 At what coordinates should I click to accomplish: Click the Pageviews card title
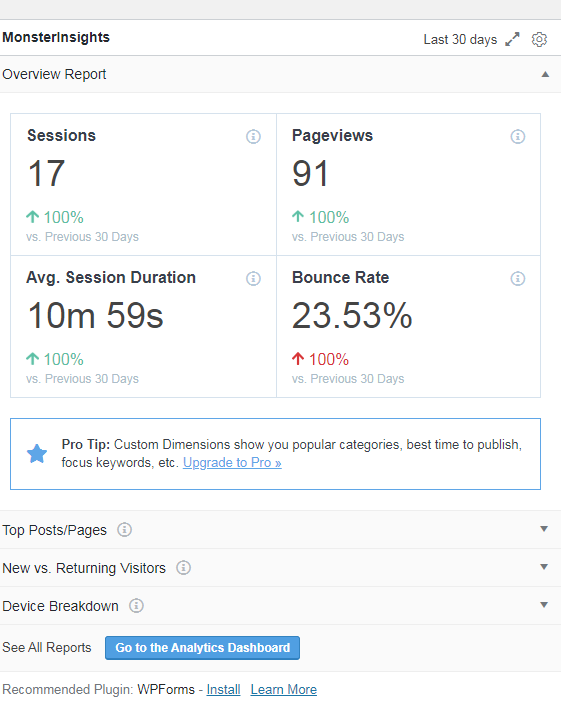point(332,136)
